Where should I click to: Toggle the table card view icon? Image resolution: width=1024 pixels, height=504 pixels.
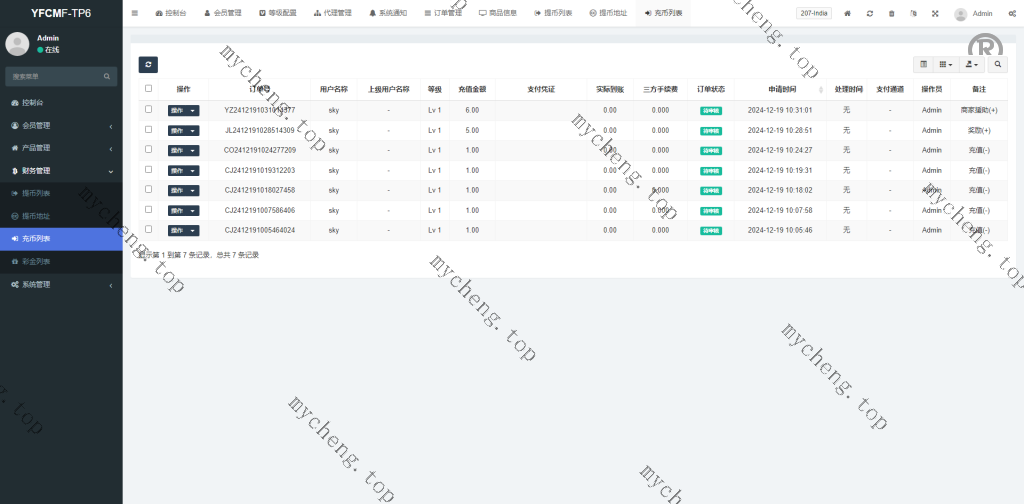point(923,64)
